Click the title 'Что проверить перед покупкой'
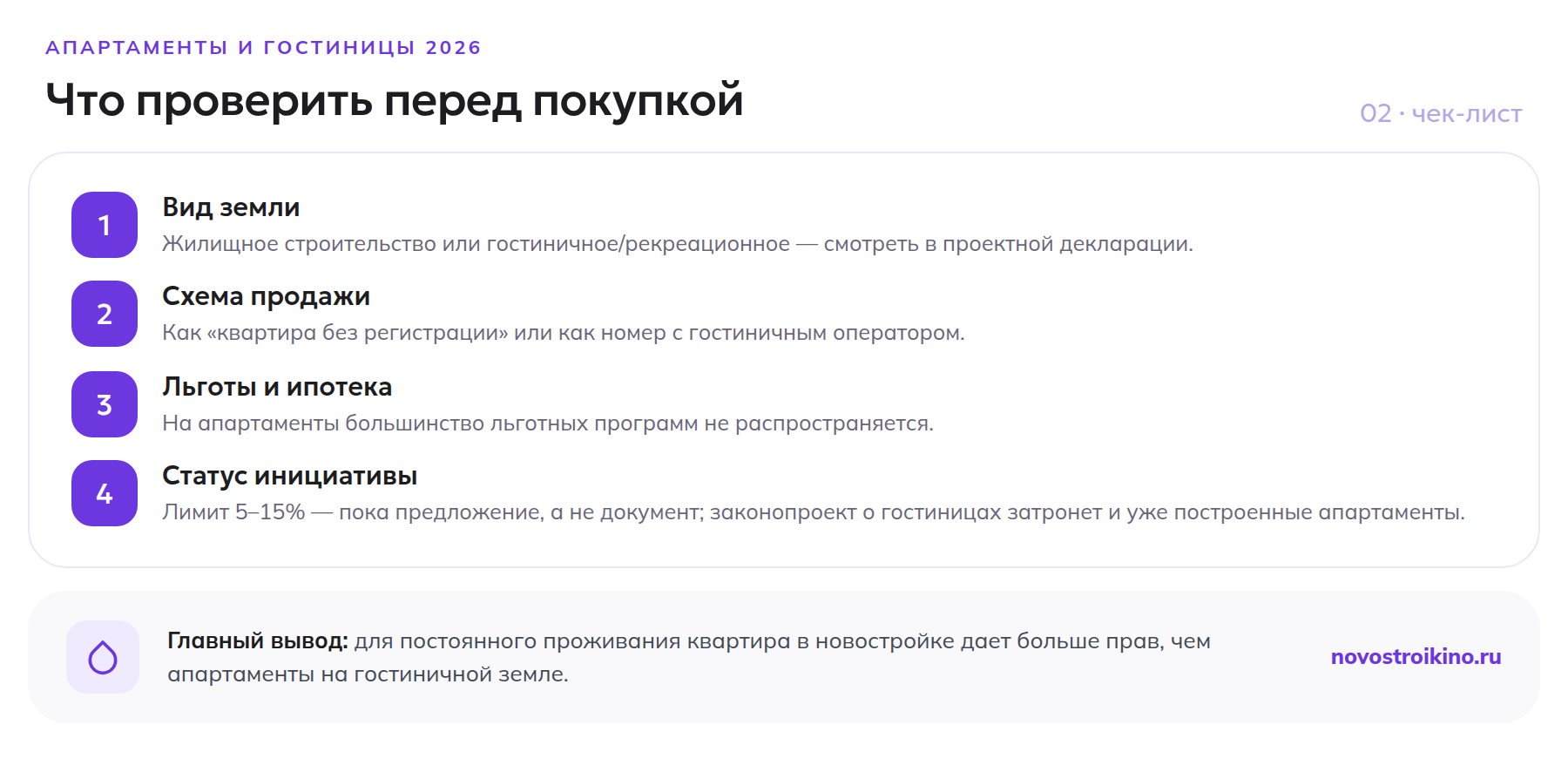The image size is (1568, 779). coord(395,100)
